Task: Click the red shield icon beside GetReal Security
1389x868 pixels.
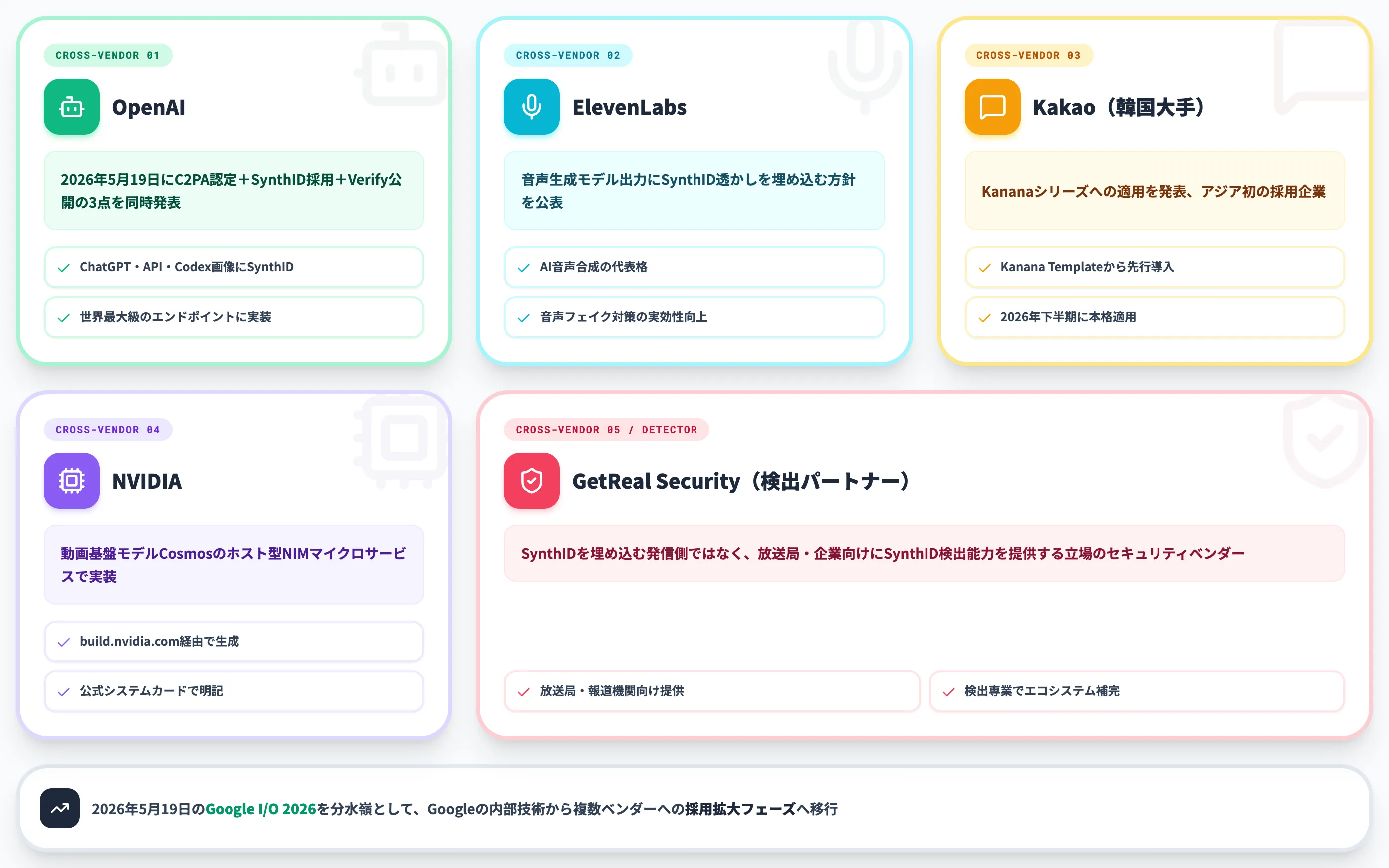Action: click(x=531, y=481)
